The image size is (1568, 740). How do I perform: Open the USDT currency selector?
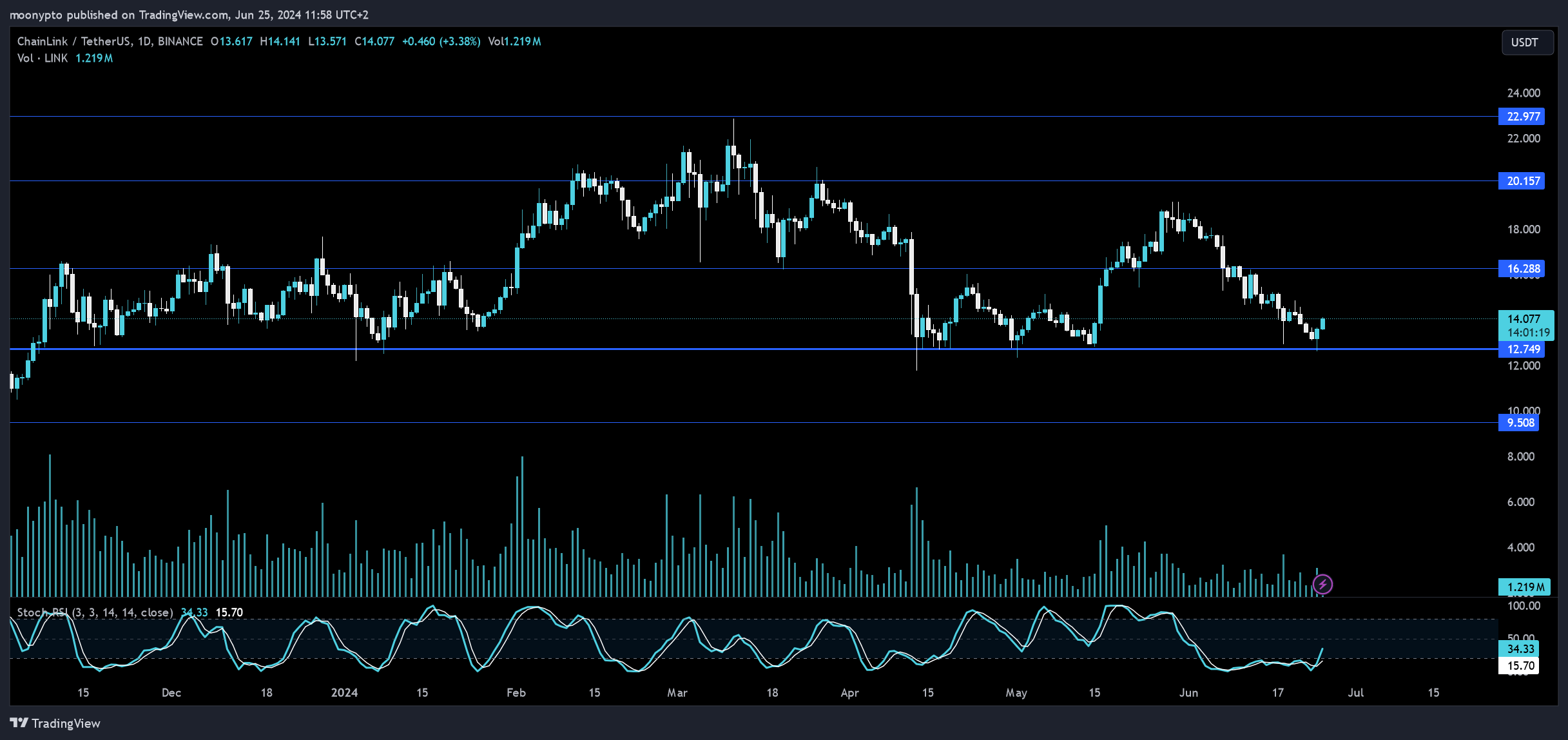click(x=1527, y=43)
